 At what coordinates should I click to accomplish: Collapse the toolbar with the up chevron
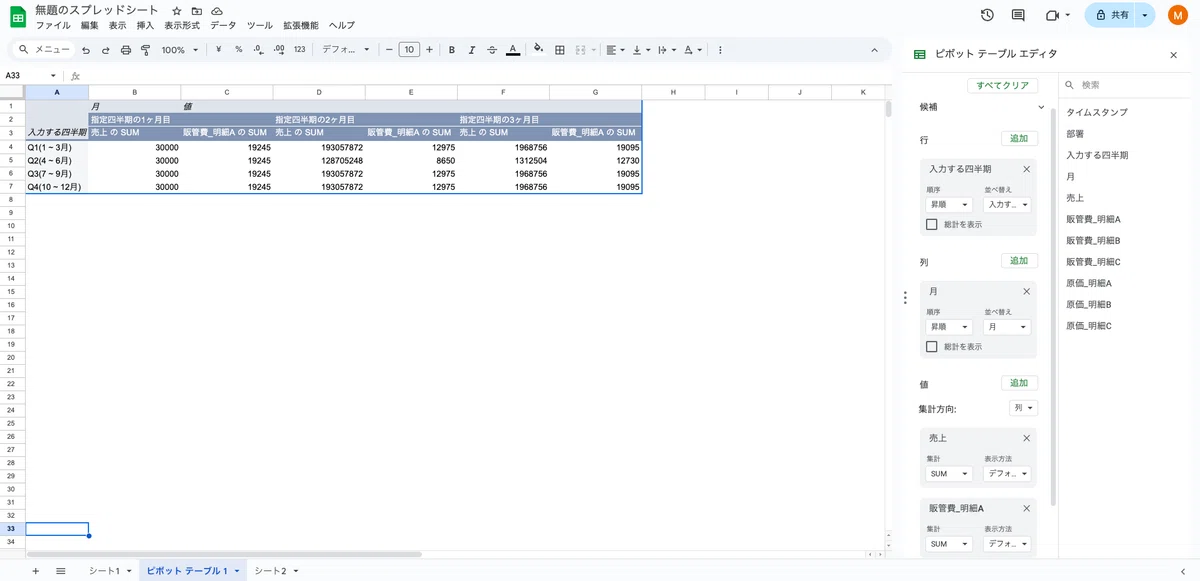coord(874,49)
